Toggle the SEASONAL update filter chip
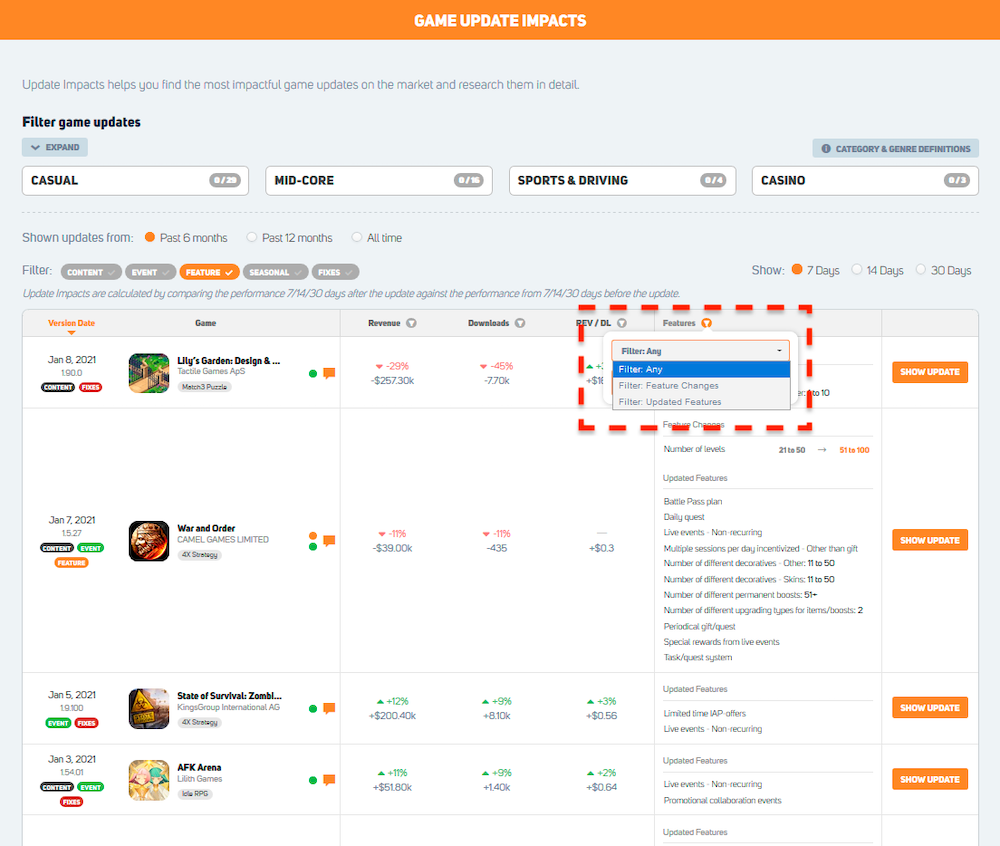1000x846 pixels. click(x=276, y=272)
